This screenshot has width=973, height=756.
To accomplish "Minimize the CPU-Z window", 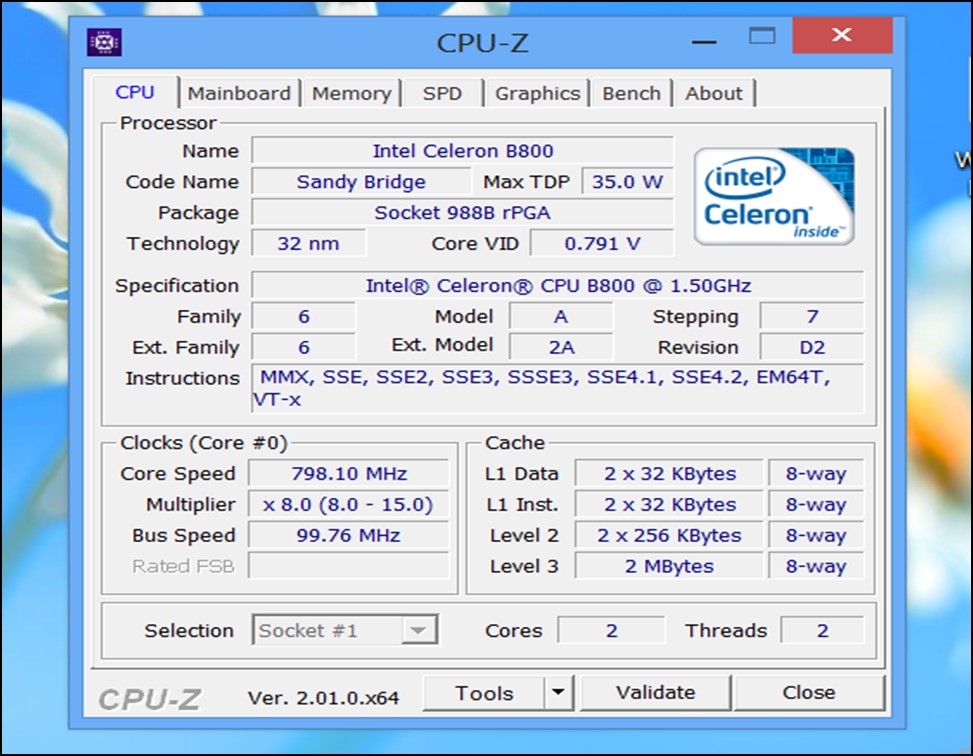I will 704,42.
